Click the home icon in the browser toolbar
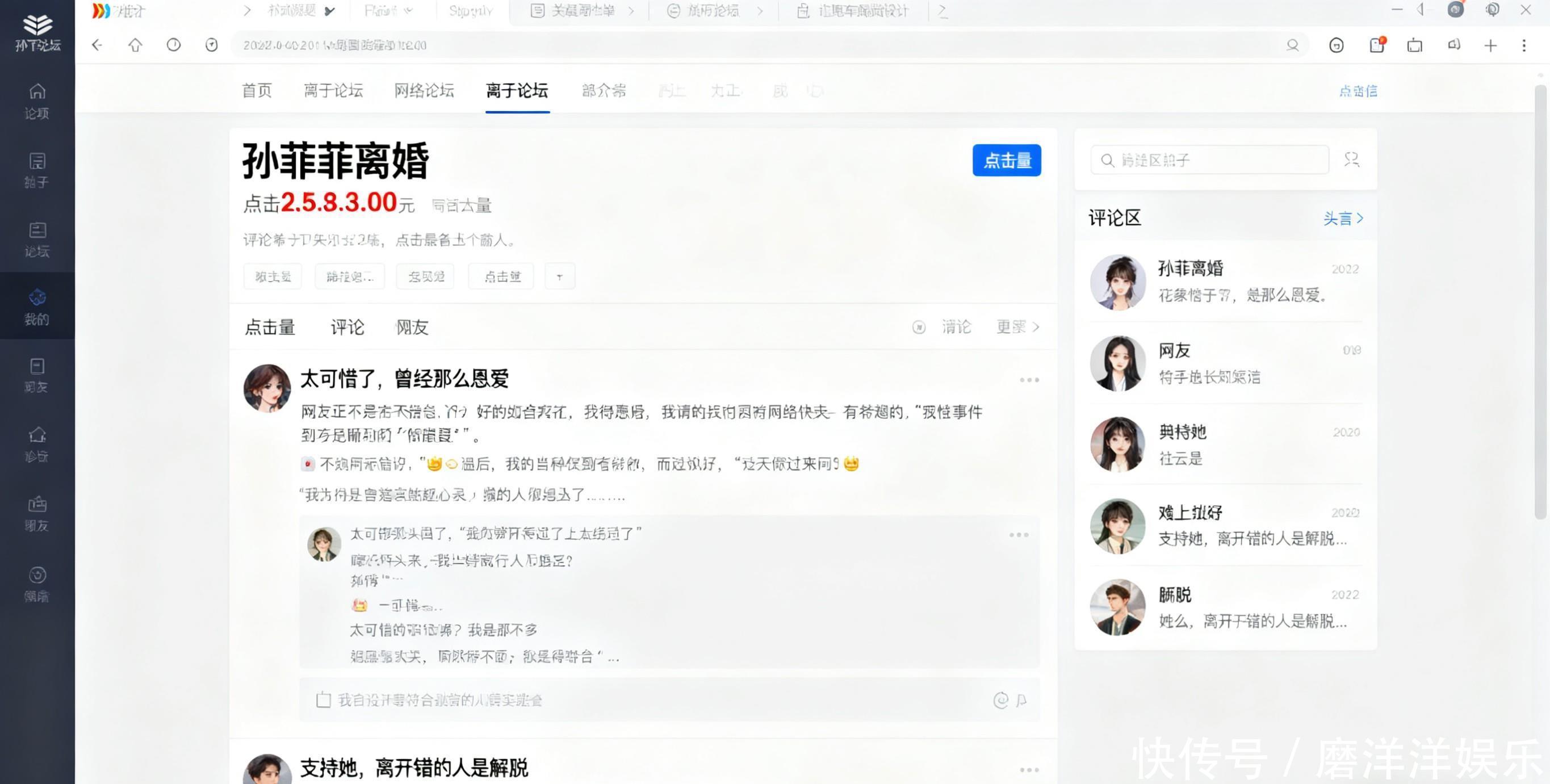1550x784 pixels. tap(135, 45)
